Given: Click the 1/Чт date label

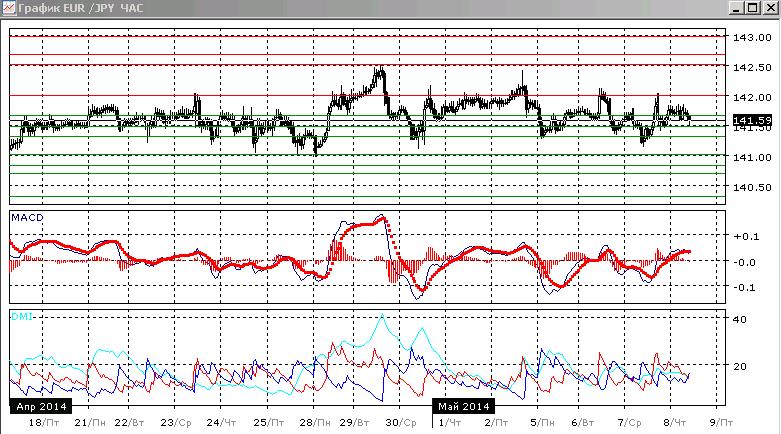Looking at the screenshot, I should pos(450,423).
